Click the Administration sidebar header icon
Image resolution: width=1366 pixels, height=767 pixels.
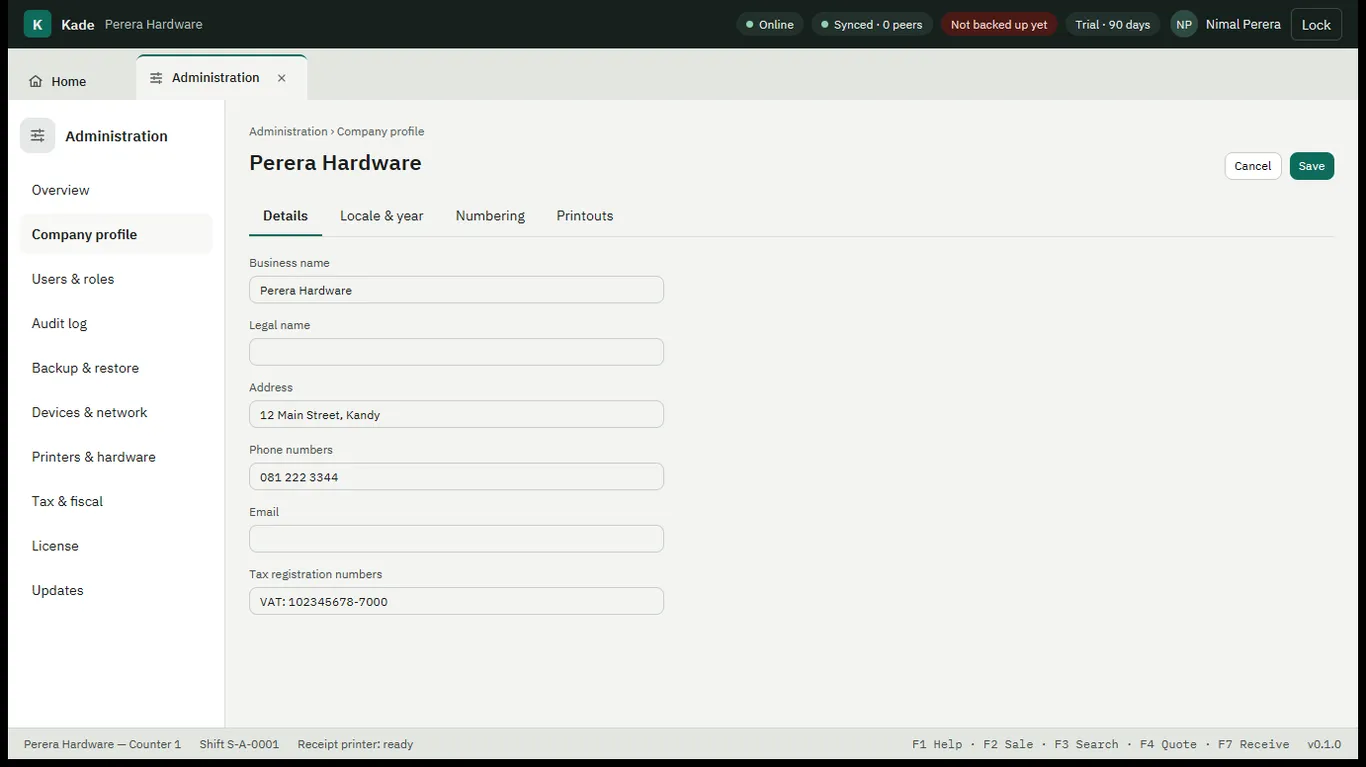click(x=37, y=135)
